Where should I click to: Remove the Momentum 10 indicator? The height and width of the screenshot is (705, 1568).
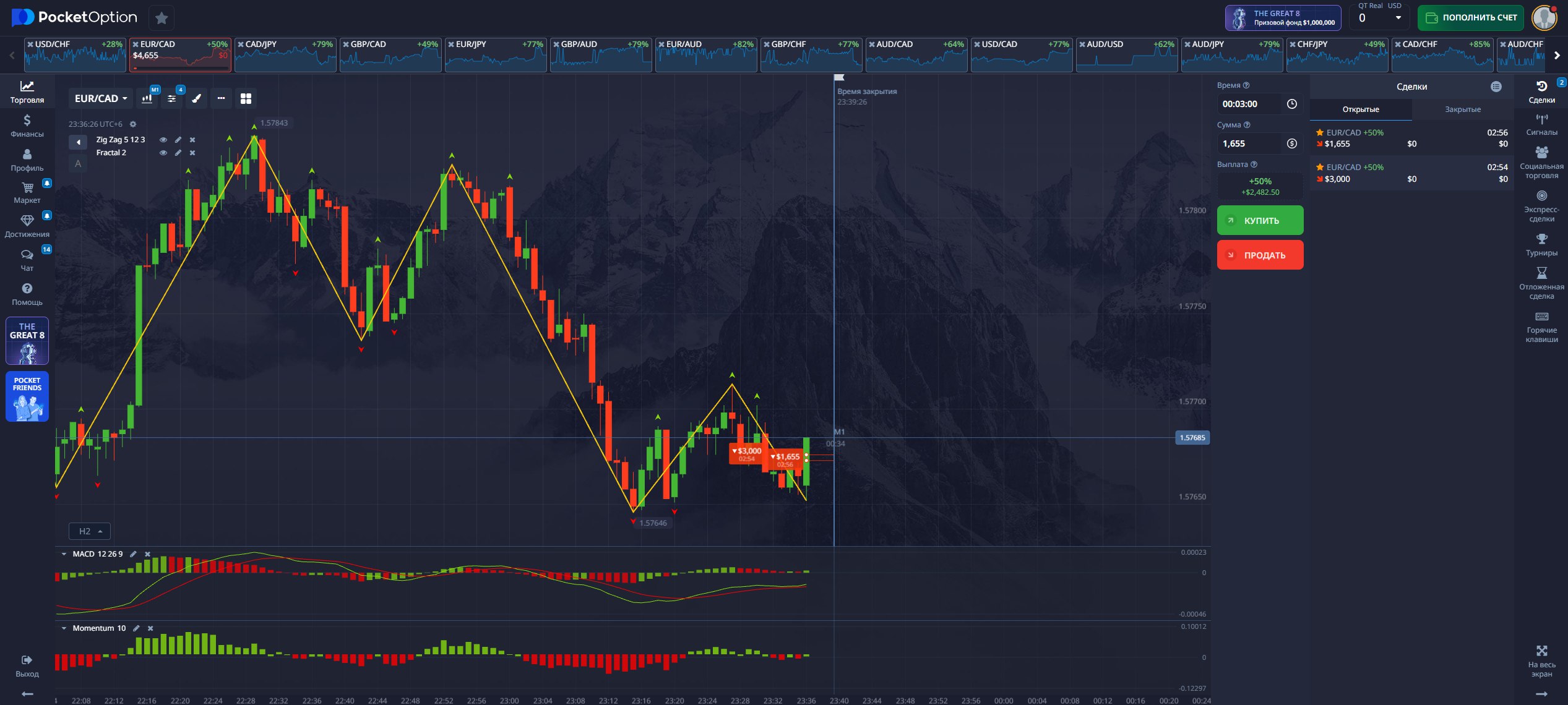click(150, 628)
